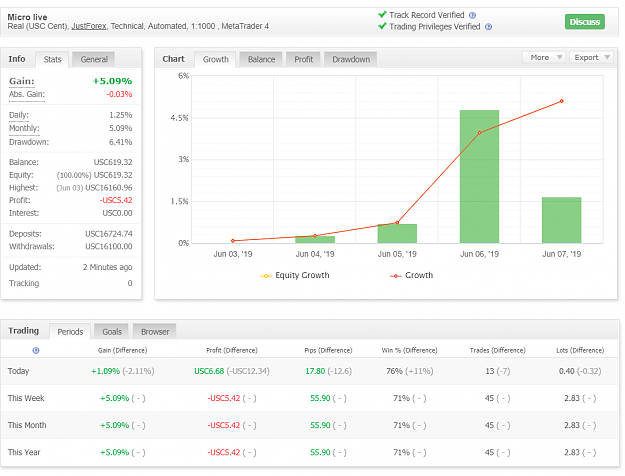Open the Goals tab in Trading panel
The height and width of the screenshot is (476, 625).
point(112,332)
